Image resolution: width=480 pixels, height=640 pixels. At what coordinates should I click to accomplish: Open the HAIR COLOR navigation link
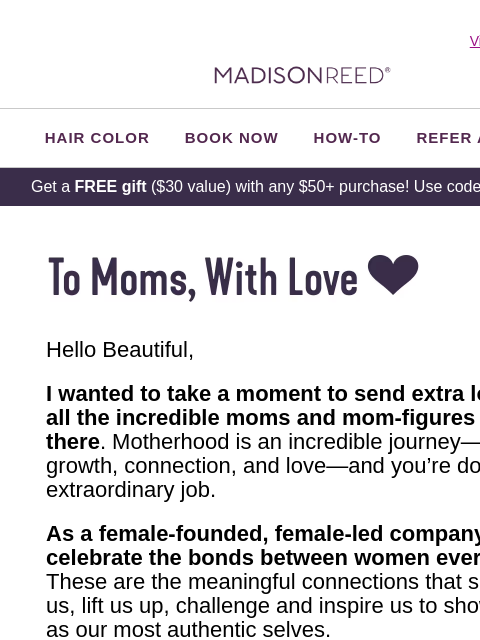coord(97,138)
